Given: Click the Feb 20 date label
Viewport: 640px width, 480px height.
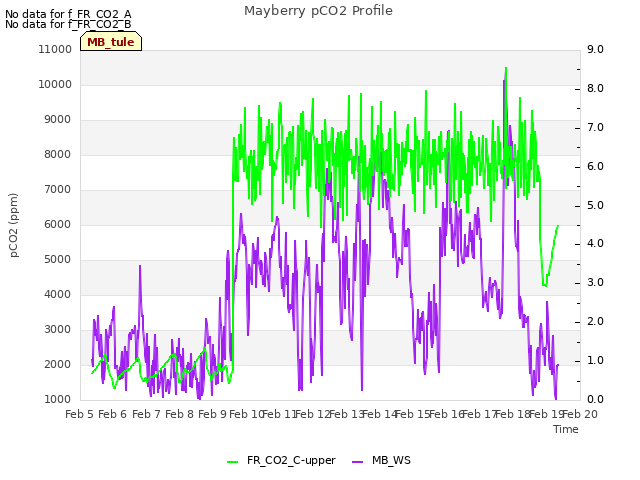Looking at the screenshot, I should (580, 414).
